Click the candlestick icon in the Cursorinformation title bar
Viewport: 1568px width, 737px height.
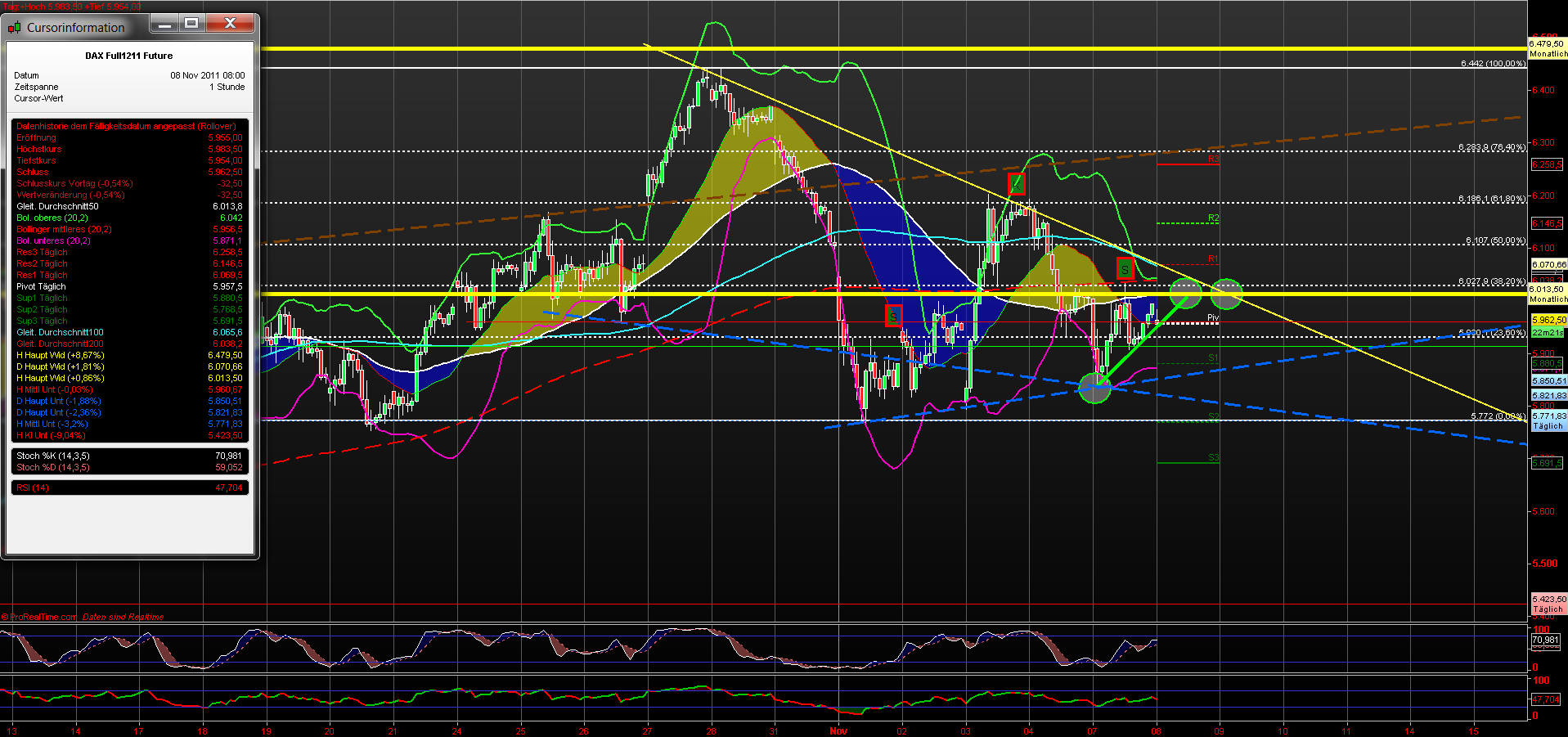coord(15,26)
